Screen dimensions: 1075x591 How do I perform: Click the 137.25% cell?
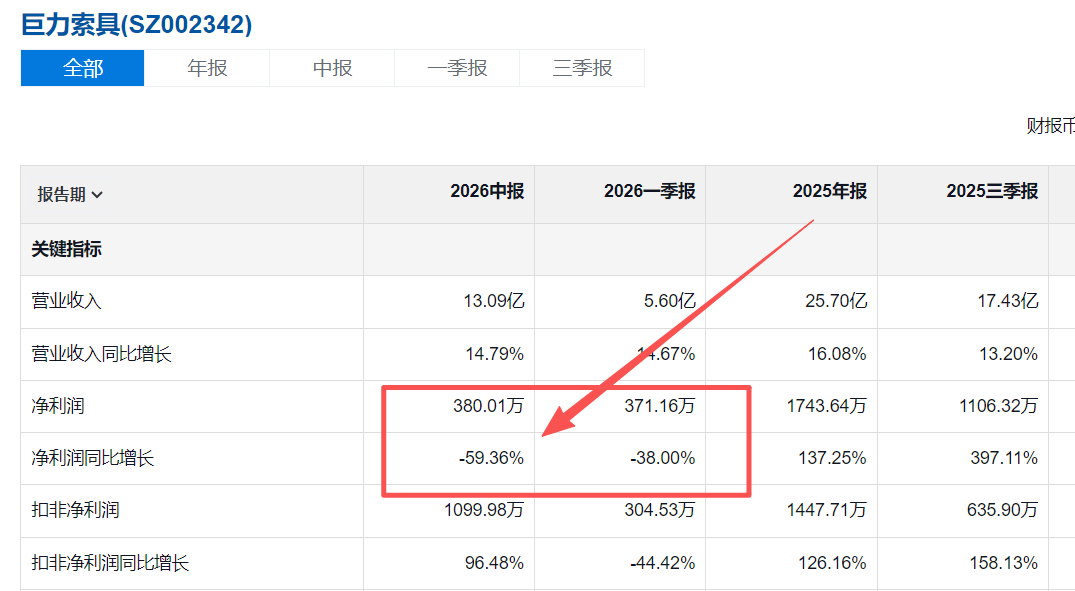click(832, 458)
